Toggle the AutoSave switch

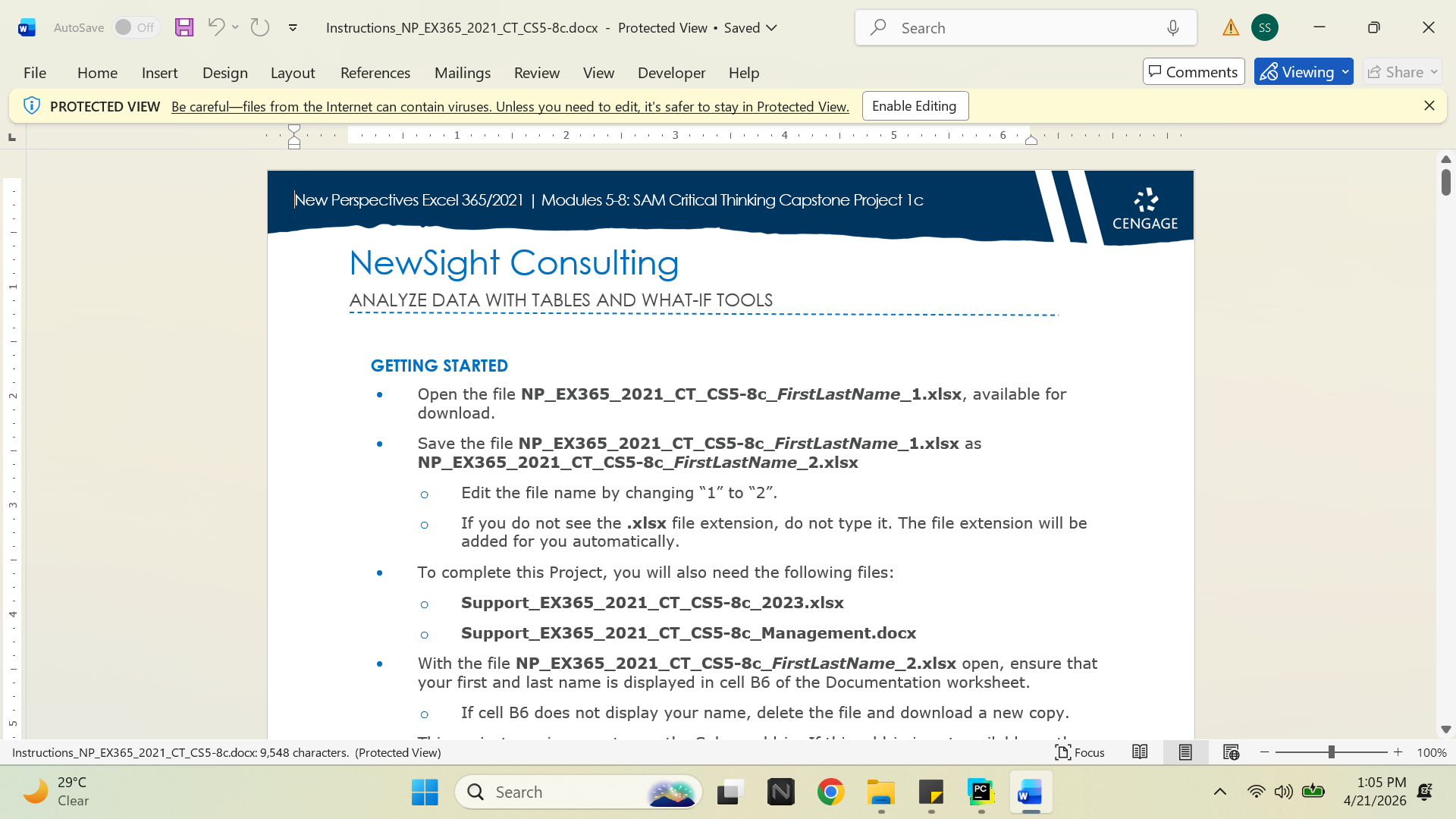coord(136,27)
